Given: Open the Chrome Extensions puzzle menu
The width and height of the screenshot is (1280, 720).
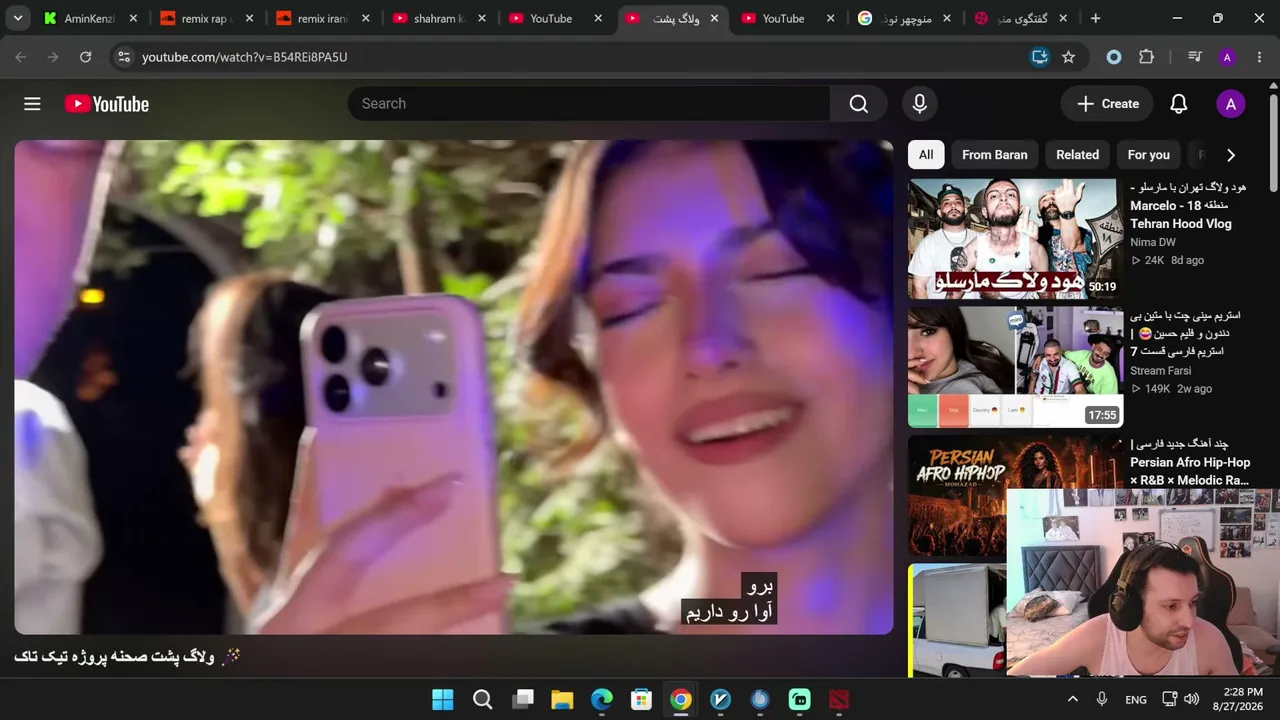Looking at the screenshot, I should 1146,57.
